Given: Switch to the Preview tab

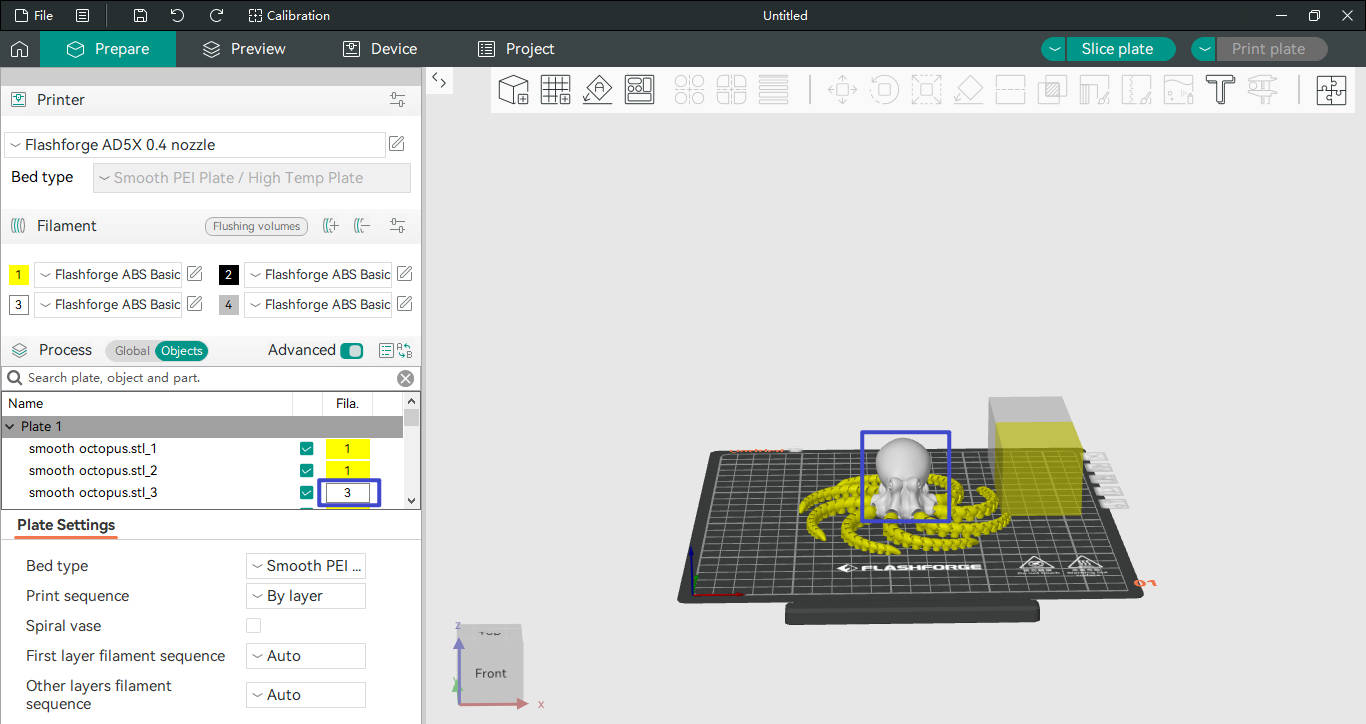Looking at the screenshot, I should 244,49.
